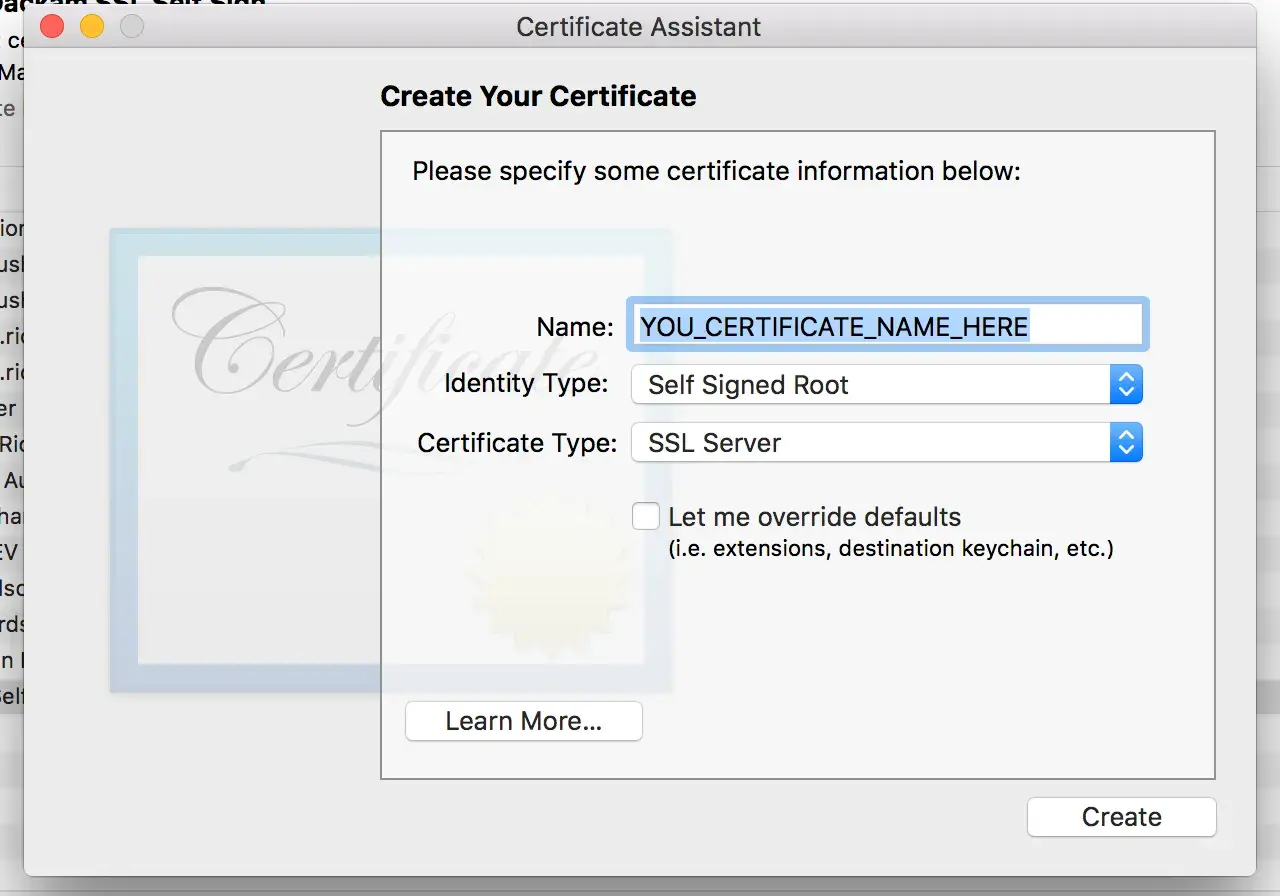
Task: Click the Certificate Type label
Action: pyautogui.click(x=517, y=442)
